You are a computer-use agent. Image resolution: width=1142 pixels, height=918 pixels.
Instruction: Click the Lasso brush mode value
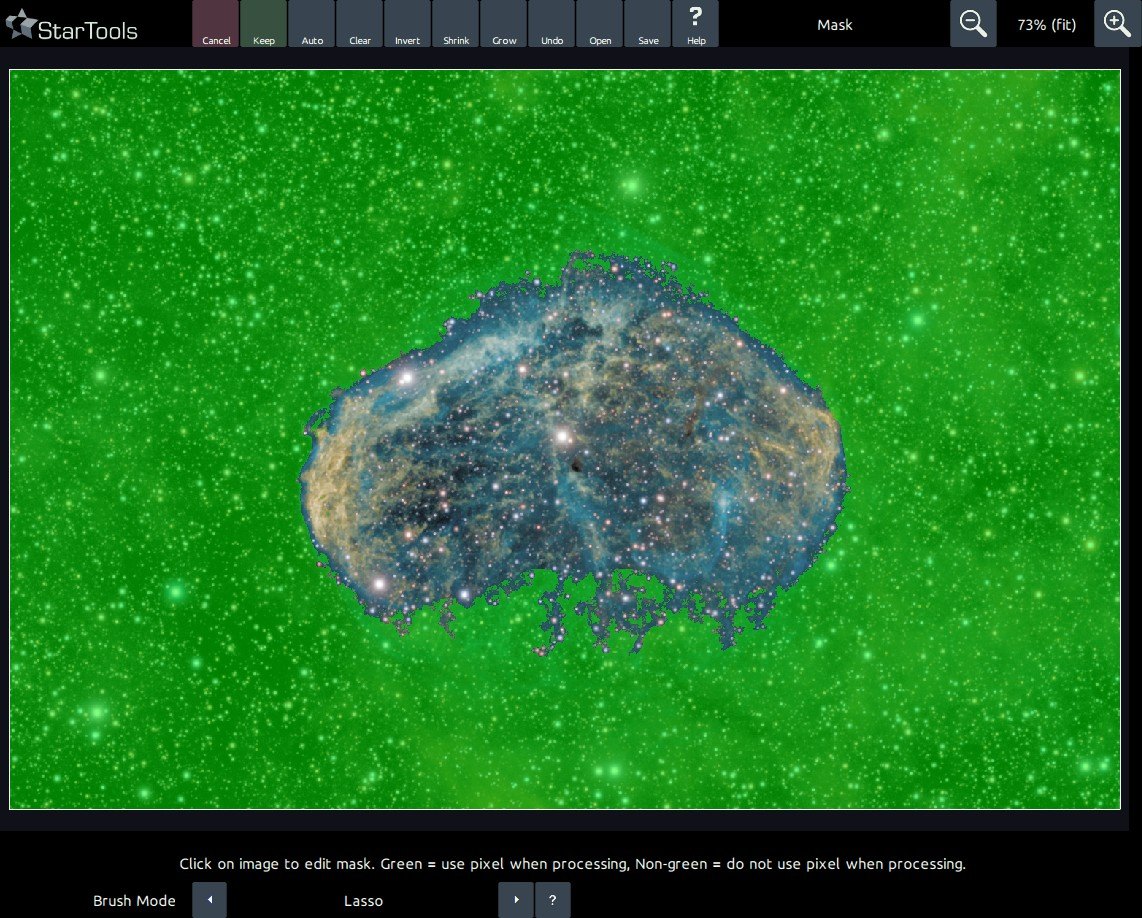pyautogui.click(x=363, y=901)
